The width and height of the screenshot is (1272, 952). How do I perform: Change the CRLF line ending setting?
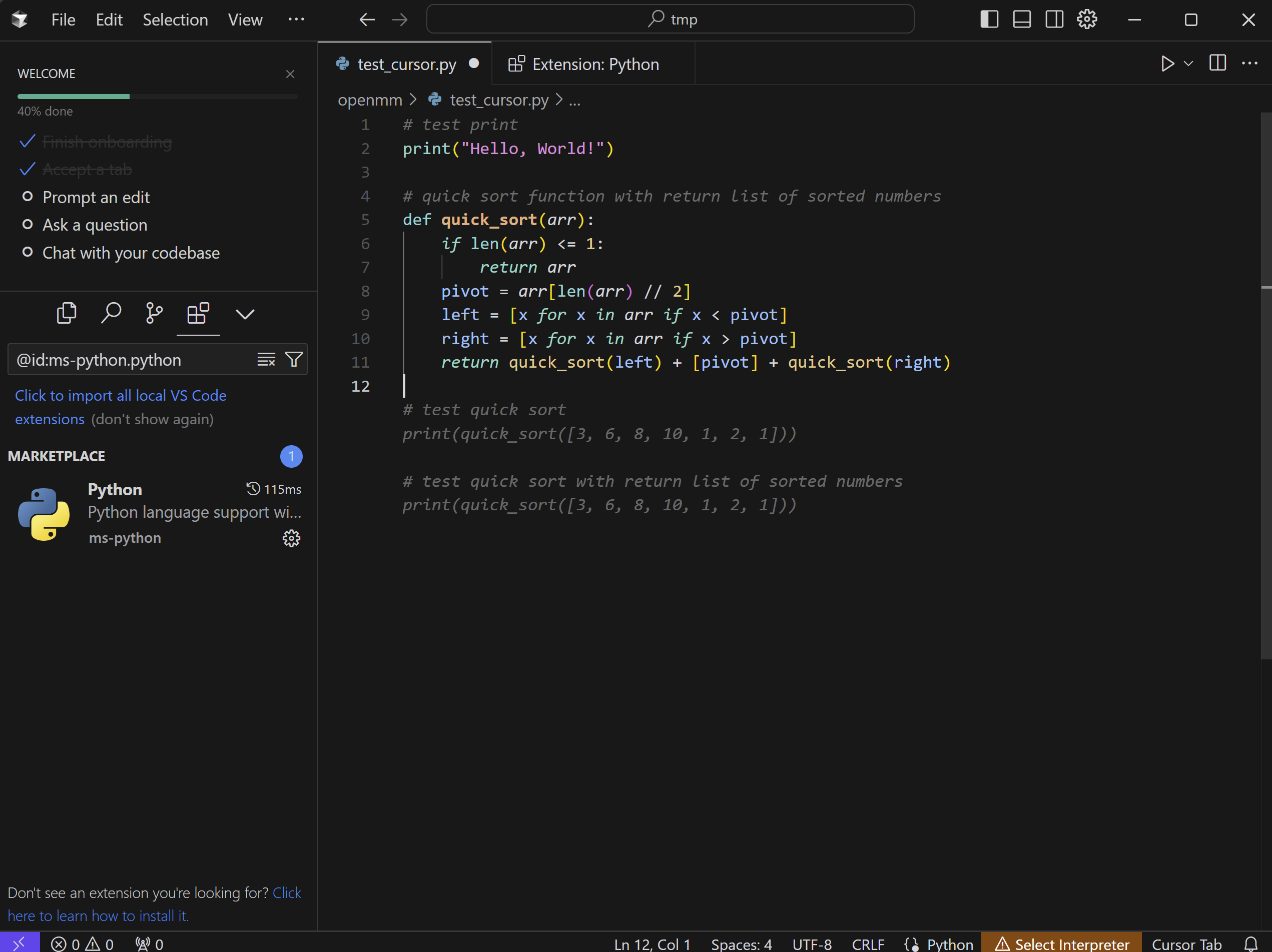(868, 944)
